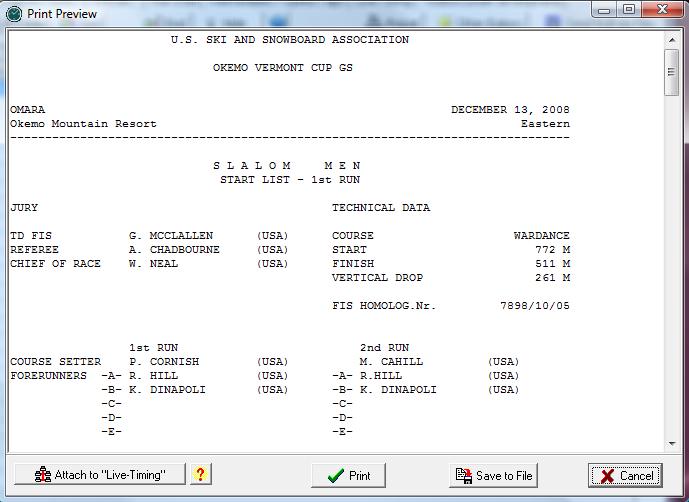The image size is (689, 502).
Task: Click the date "DECEMBER 13, 2008"
Action: point(511,109)
